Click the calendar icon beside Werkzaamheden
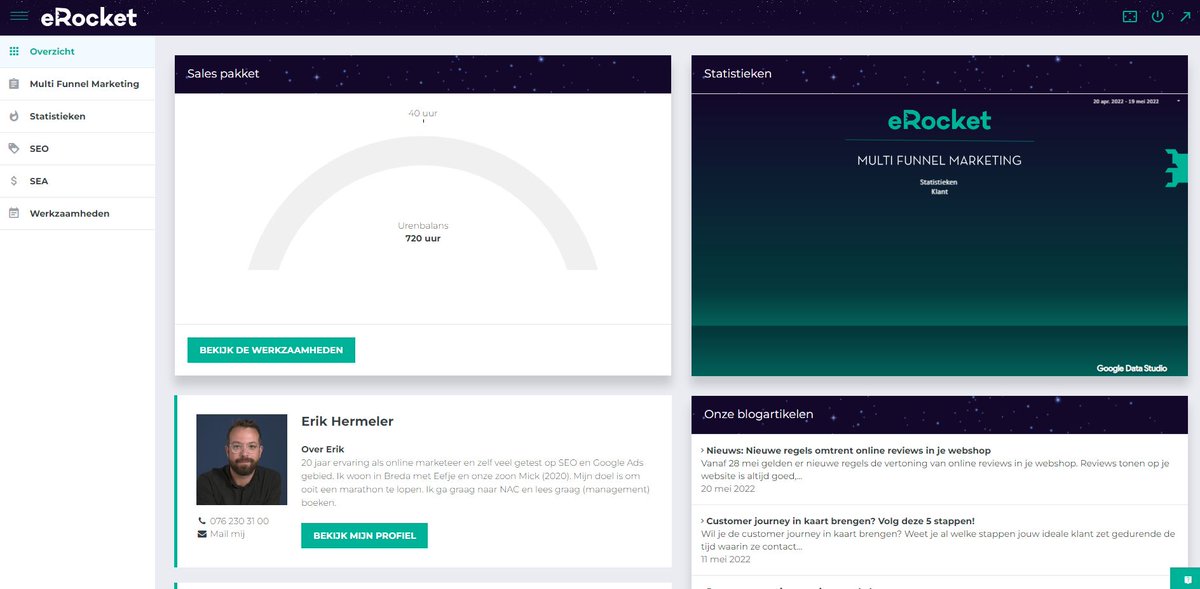Screen dimensions: 1200x589 pos(14,213)
